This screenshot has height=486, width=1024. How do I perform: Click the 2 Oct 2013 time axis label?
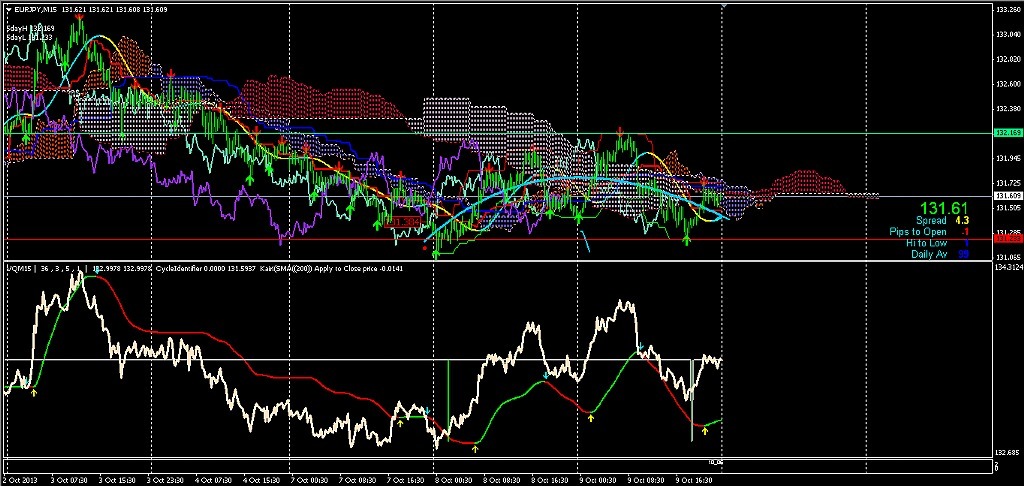coord(20,479)
